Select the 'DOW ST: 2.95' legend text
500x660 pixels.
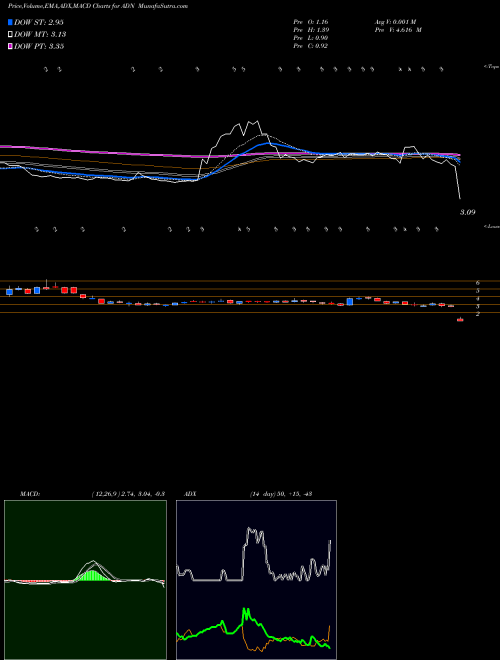(39, 22)
